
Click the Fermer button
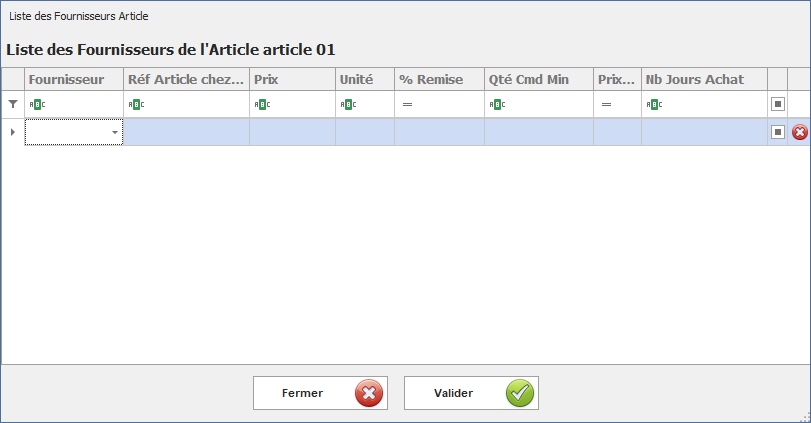tap(320, 393)
